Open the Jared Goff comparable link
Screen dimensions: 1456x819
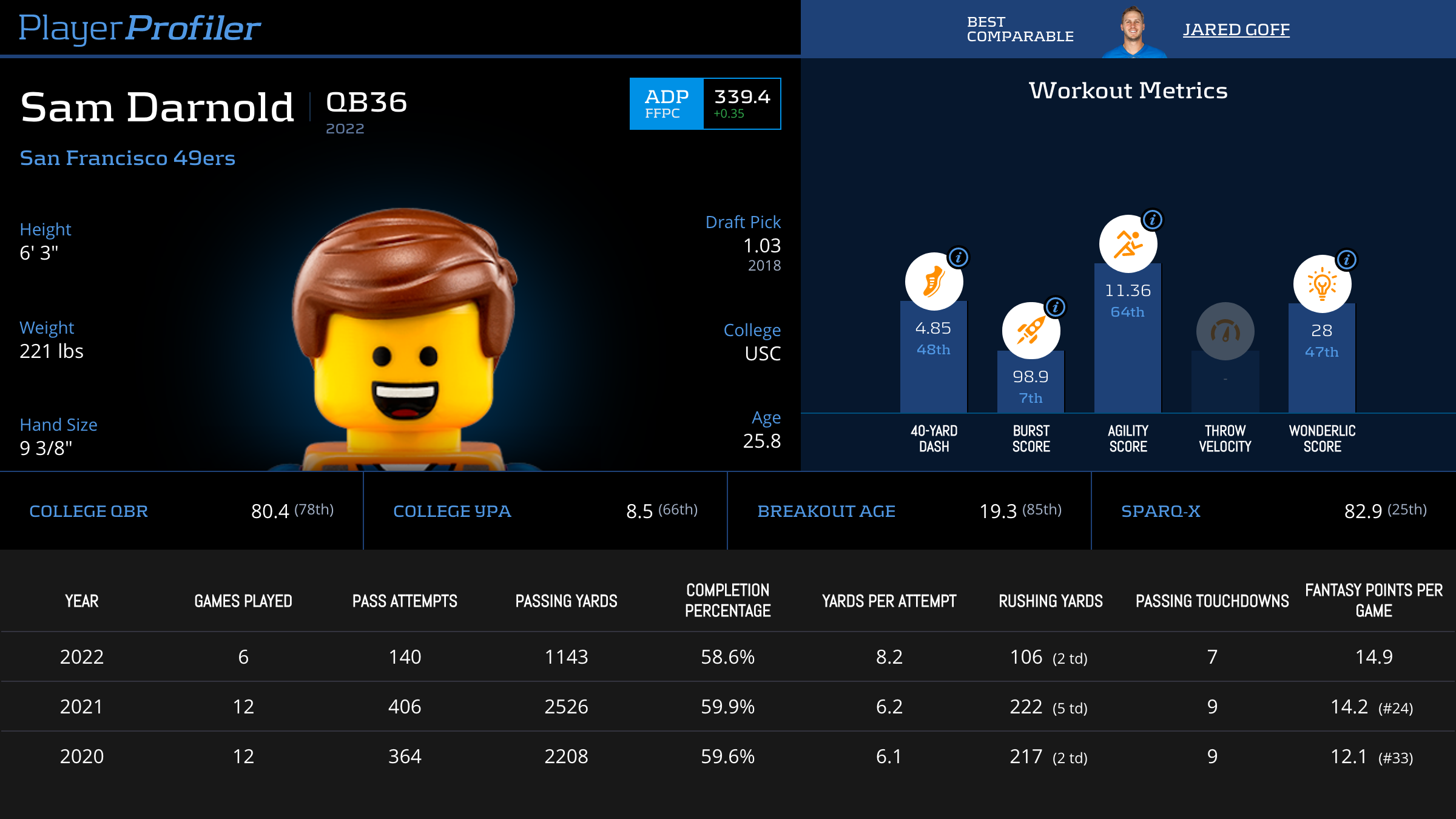pos(1236,29)
